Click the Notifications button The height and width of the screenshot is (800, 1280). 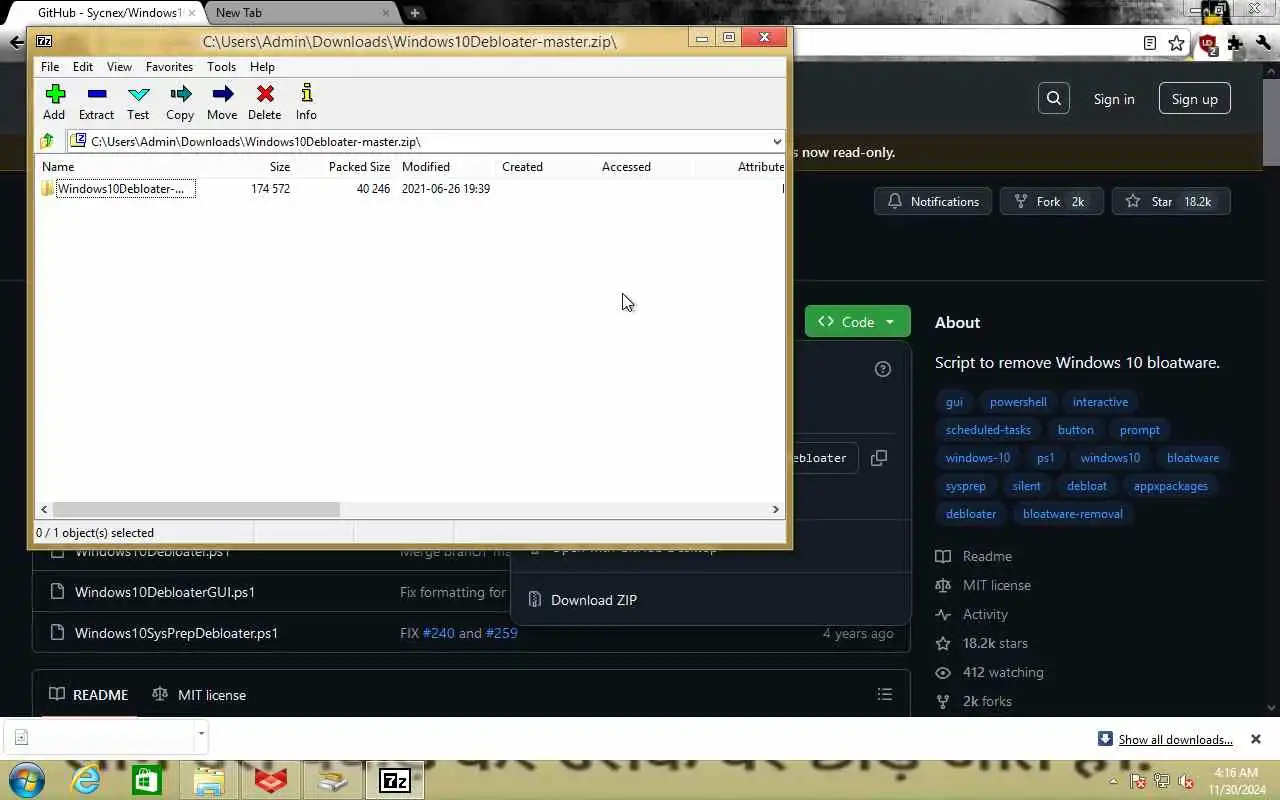(x=933, y=201)
